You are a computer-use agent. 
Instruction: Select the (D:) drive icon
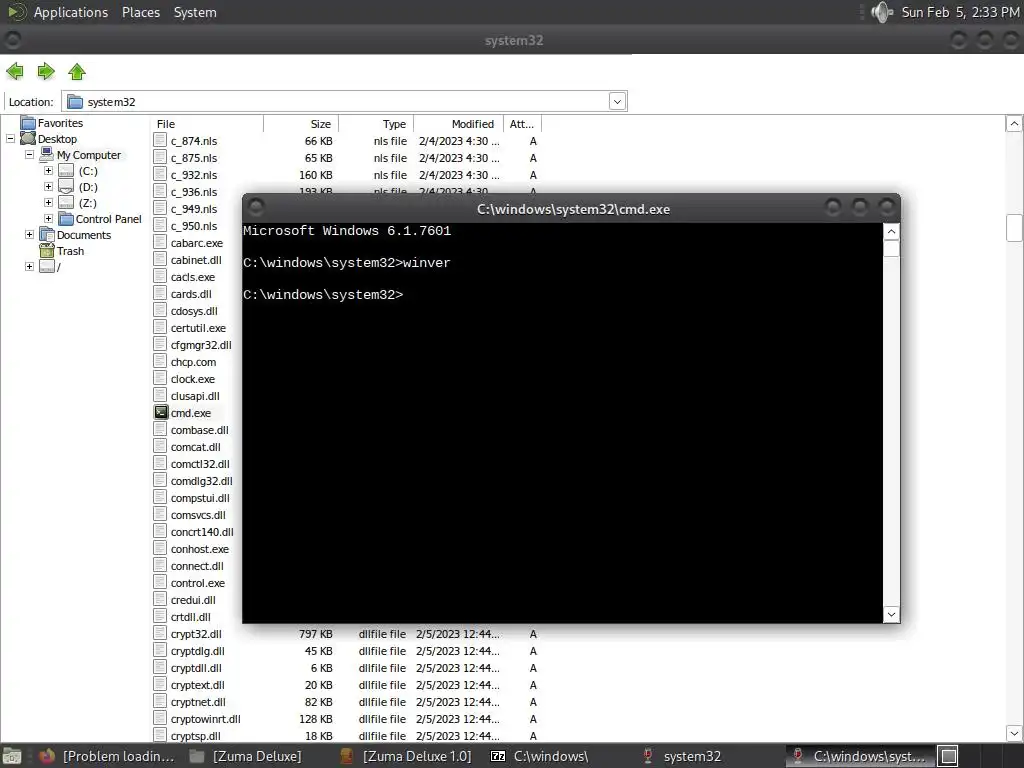pyautogui.click(x=66, y=187)
